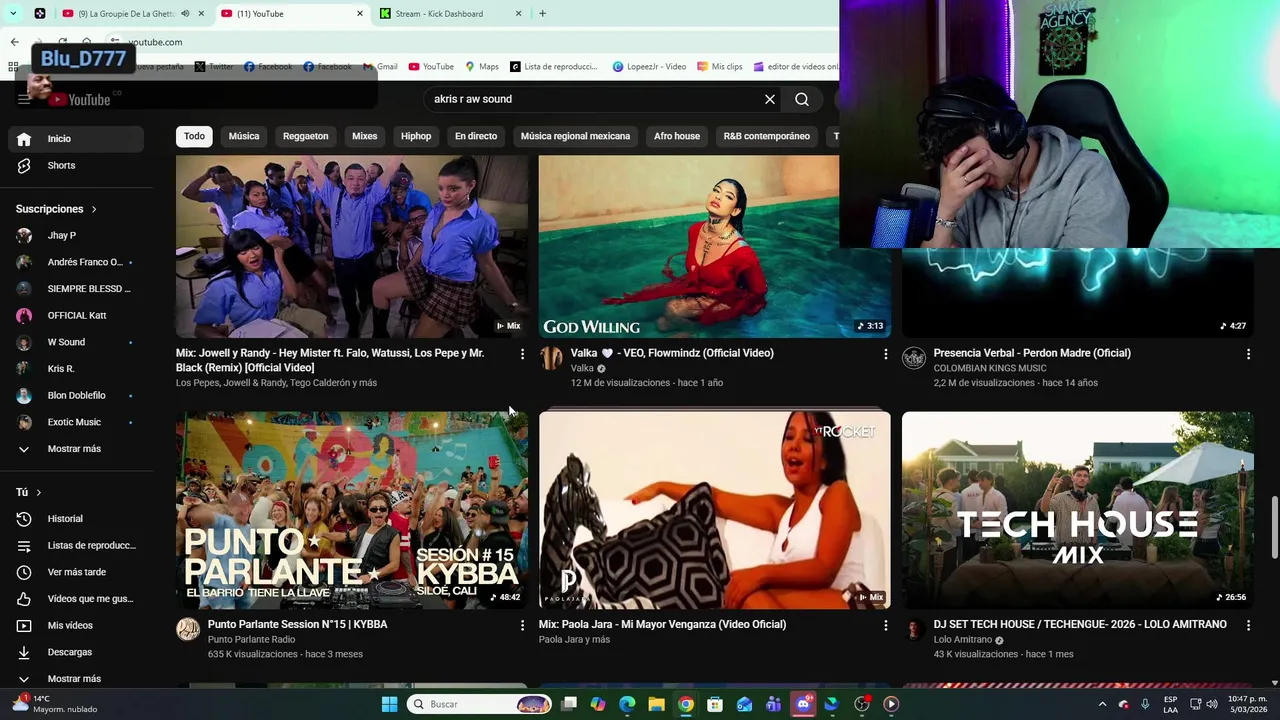This screenshot has height=720, width=1280.
Task: Toggle the microphone icon in system tray
Action: [1145, 704]
